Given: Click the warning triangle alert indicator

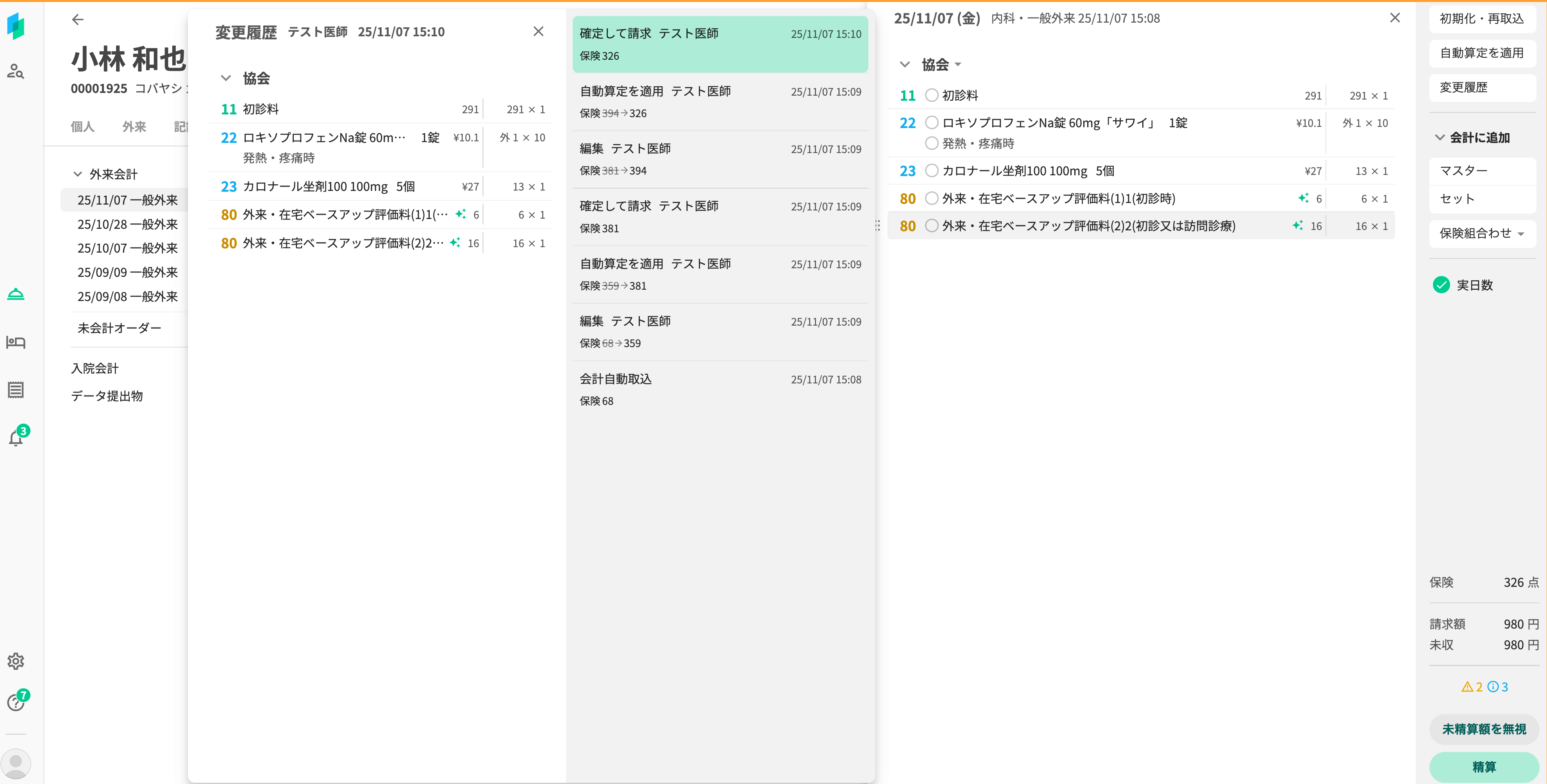Looking at the screenshot, I should (1467, 687).
